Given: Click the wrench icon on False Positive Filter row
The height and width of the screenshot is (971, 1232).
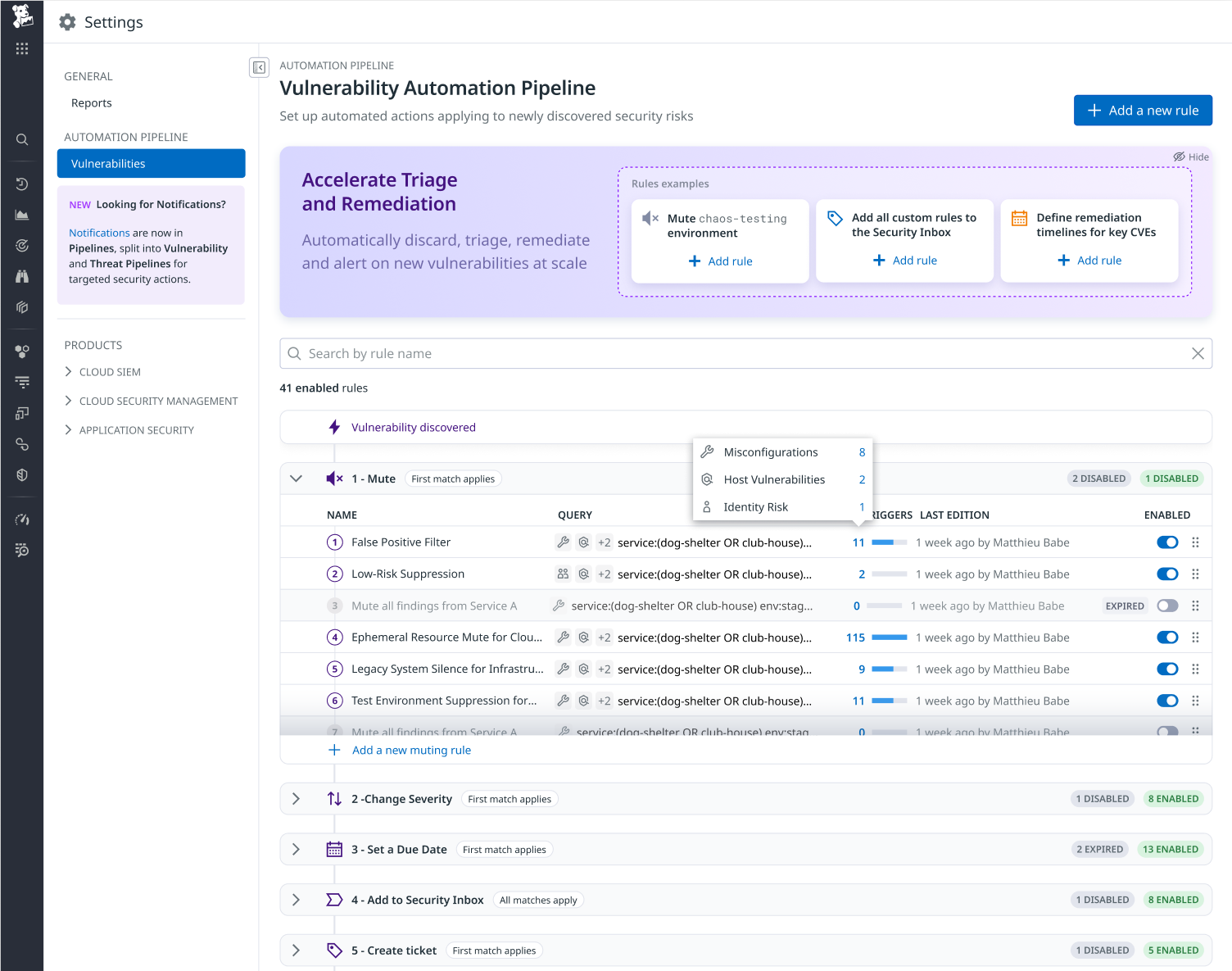Looking at the screenshot, I should pos(563,542).
